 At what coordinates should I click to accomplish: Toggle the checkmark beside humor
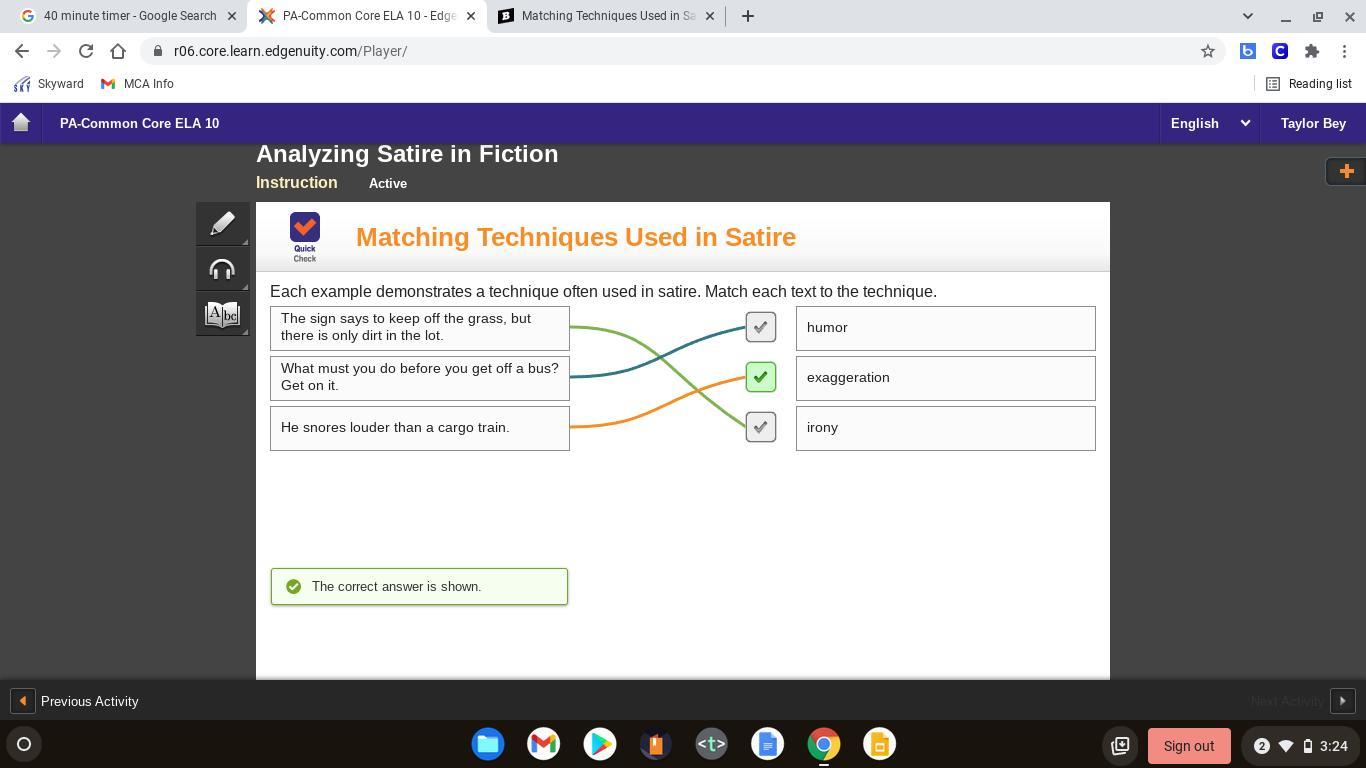pyautogui.click(x=761, y=327)
